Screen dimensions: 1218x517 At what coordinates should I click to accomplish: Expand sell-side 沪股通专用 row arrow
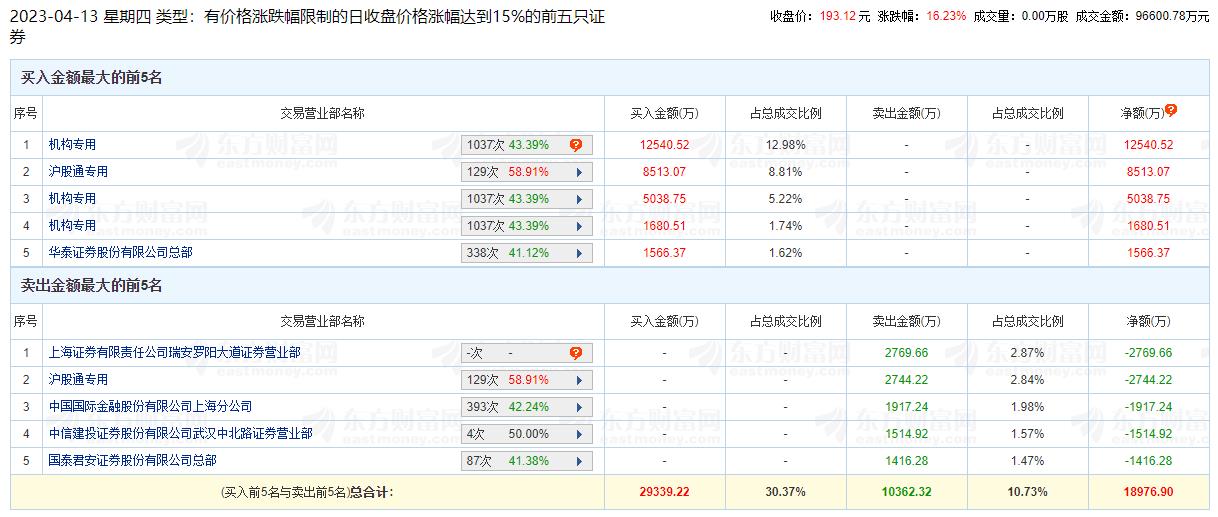point(579,380)
